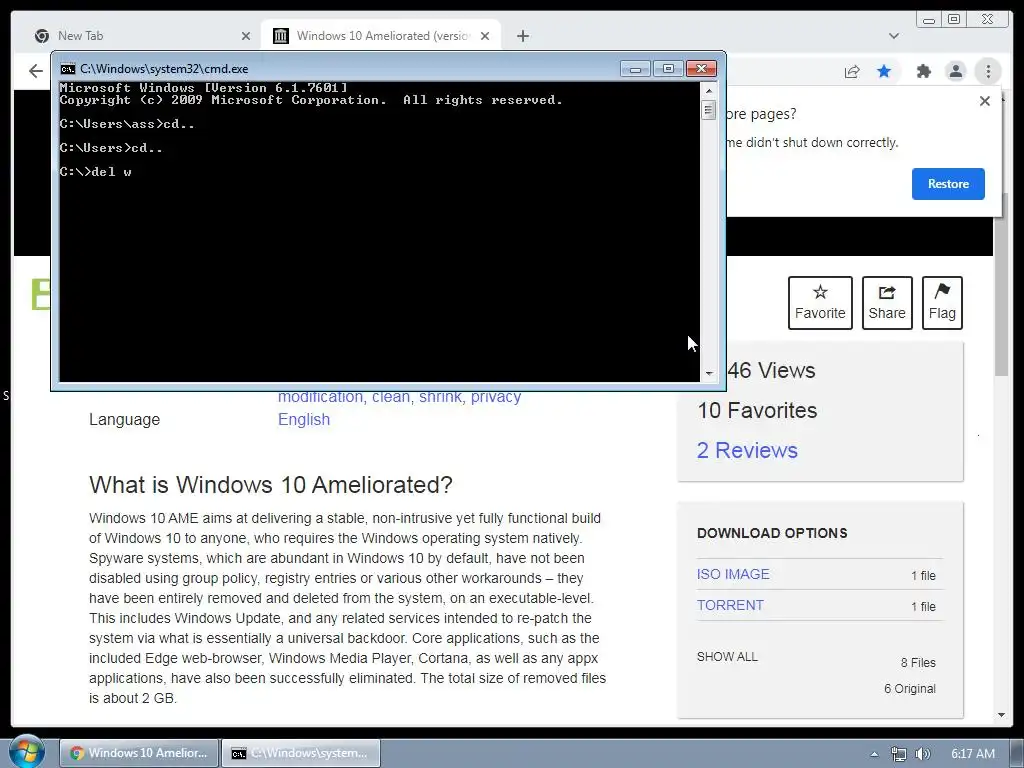Open the Chrome three-dot menu

coord(988,71)
